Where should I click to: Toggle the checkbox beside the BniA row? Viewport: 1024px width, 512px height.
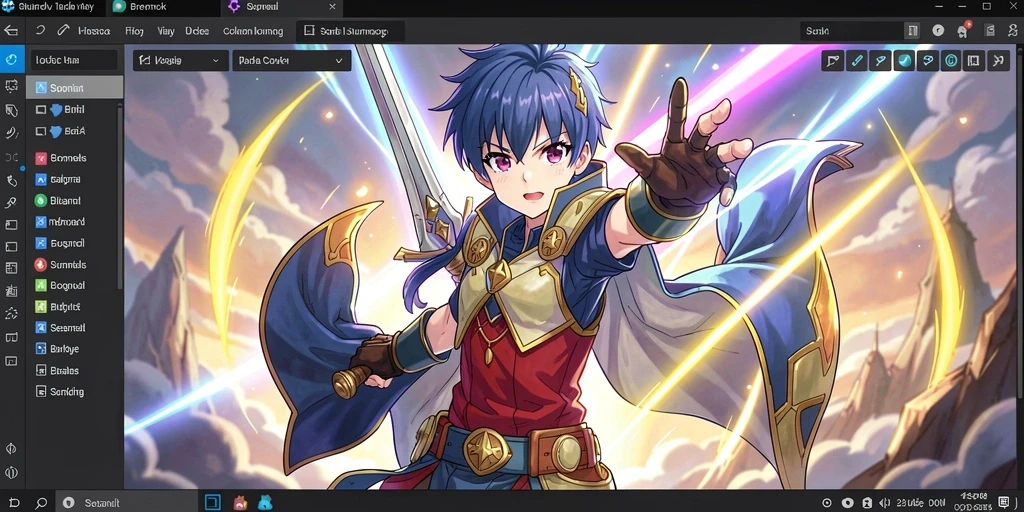click(40, 131)
